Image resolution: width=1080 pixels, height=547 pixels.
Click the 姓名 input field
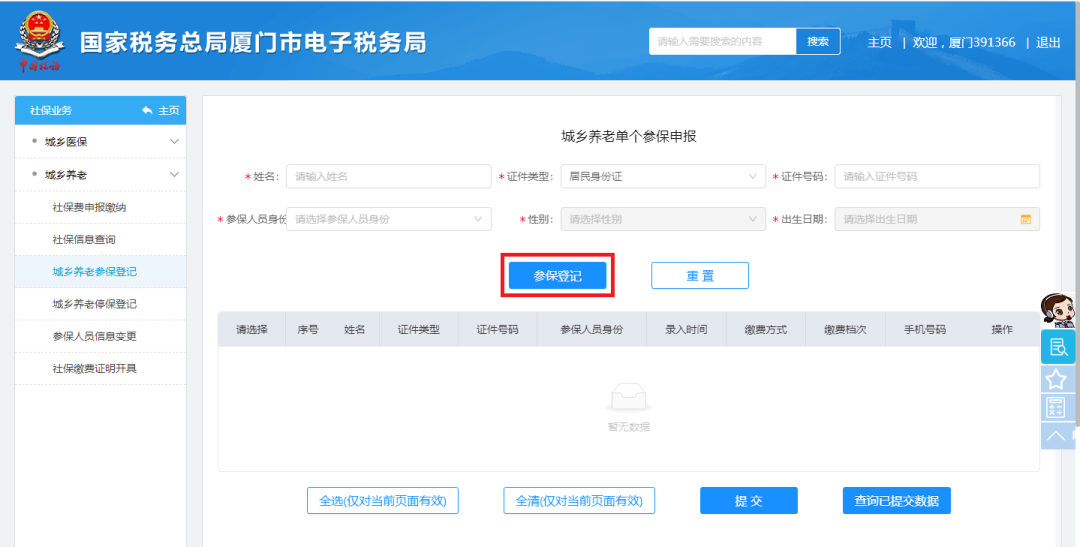[388, 177]
